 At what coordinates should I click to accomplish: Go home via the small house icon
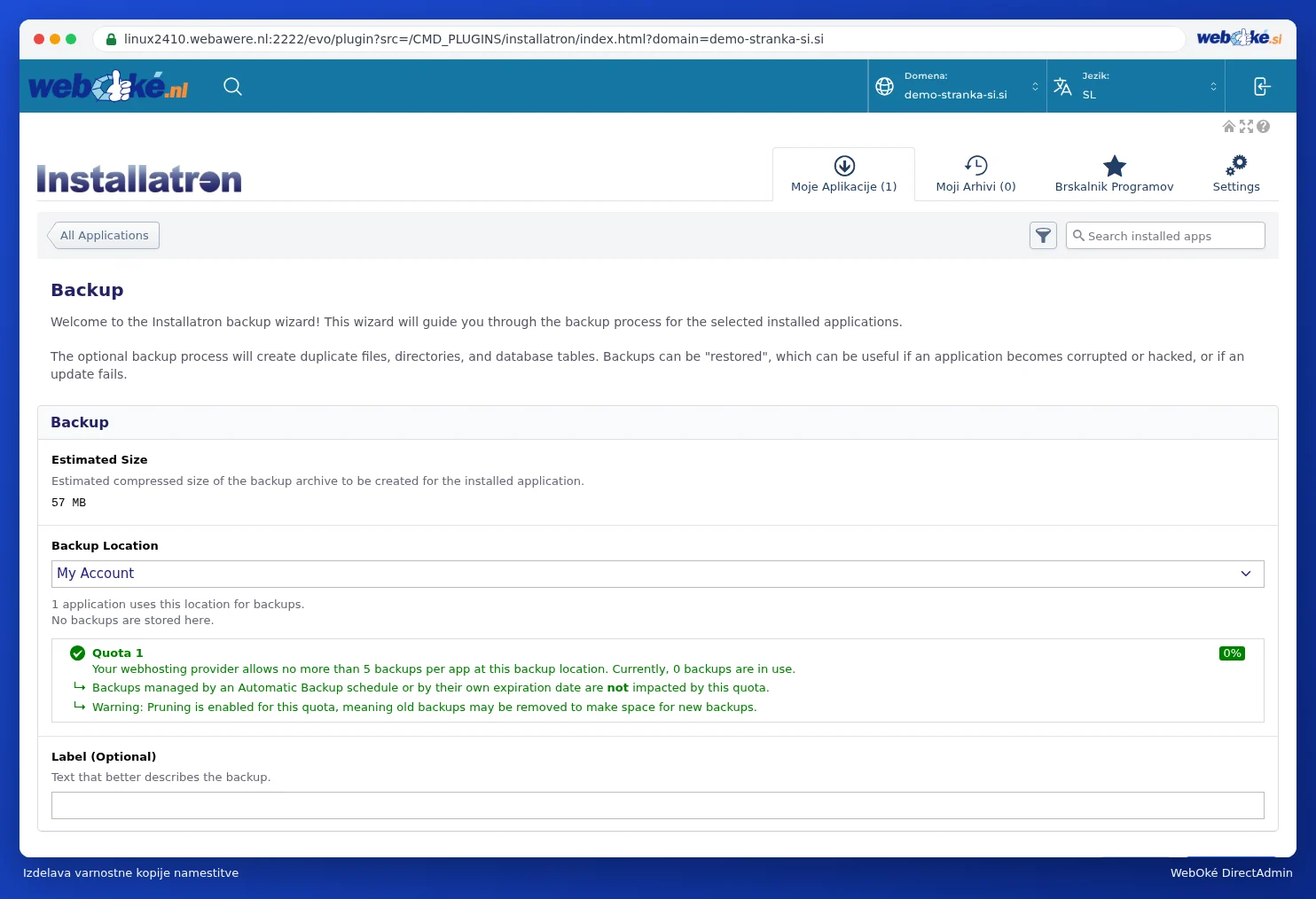[1229, 127]
